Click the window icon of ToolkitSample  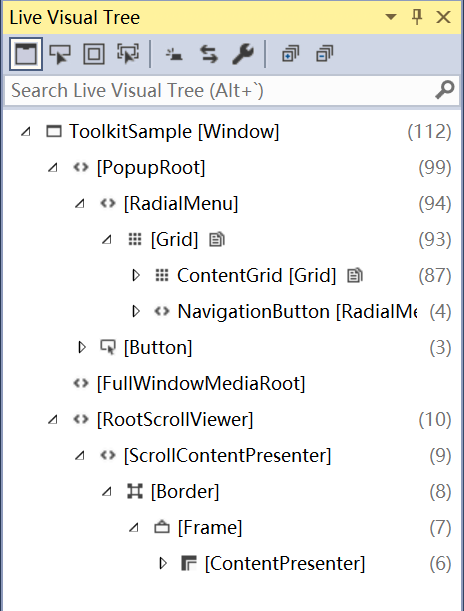54,132
